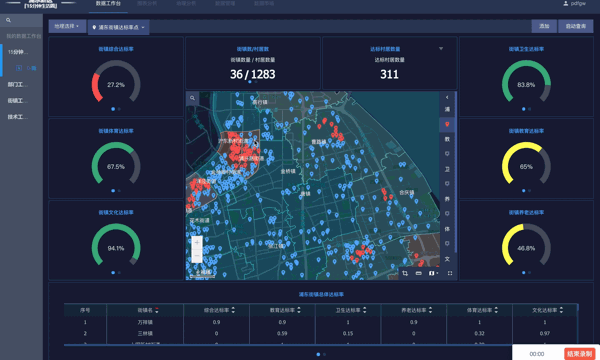Select second pagination dot under 94.1% gauge

point(119,273)
